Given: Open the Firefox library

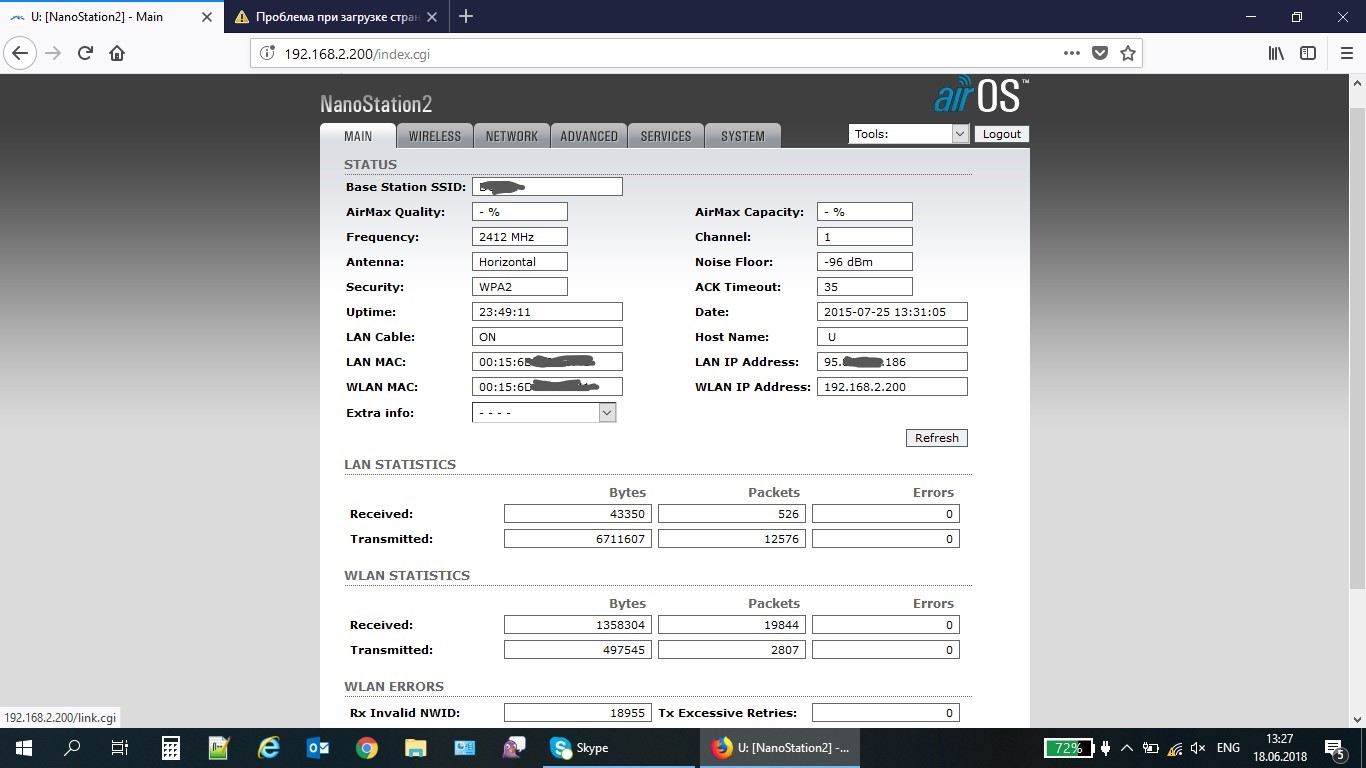Looking at the screenshot, I should tap(1276, 53).
